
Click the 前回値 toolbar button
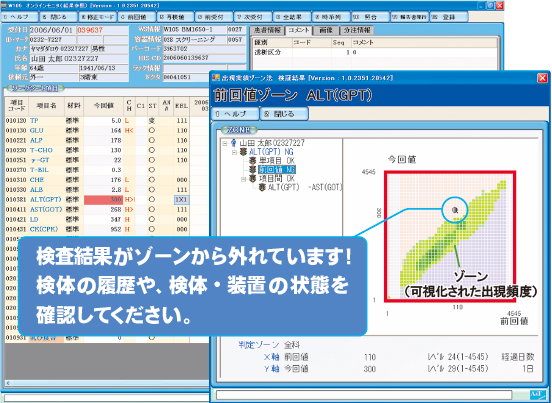click(x=136, y=17)
